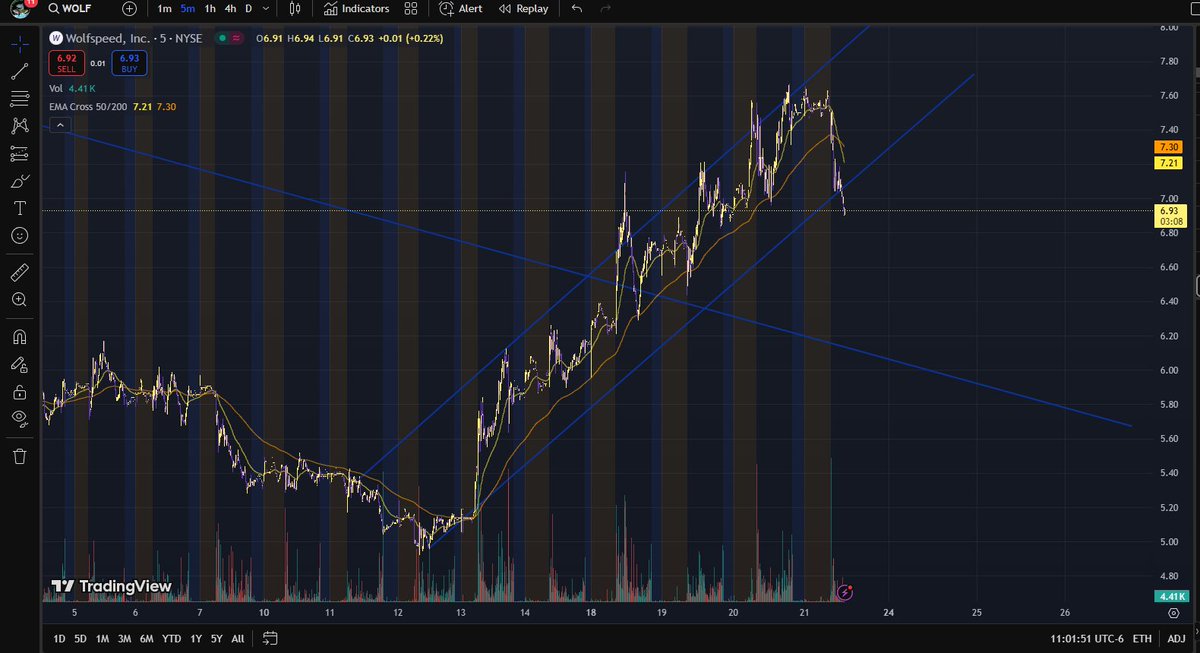
Task: Click the date label 18 on time axis
Action: pos(591,612)
